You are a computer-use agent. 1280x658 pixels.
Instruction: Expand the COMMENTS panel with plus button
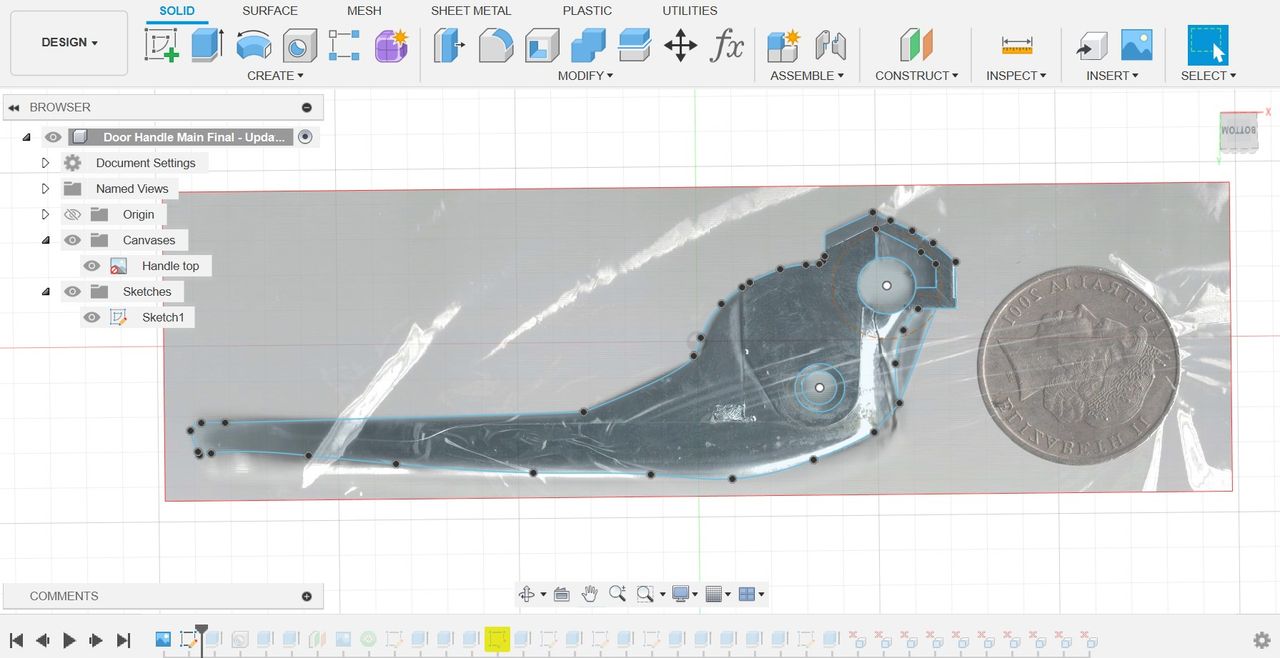[x=307, y=596]
